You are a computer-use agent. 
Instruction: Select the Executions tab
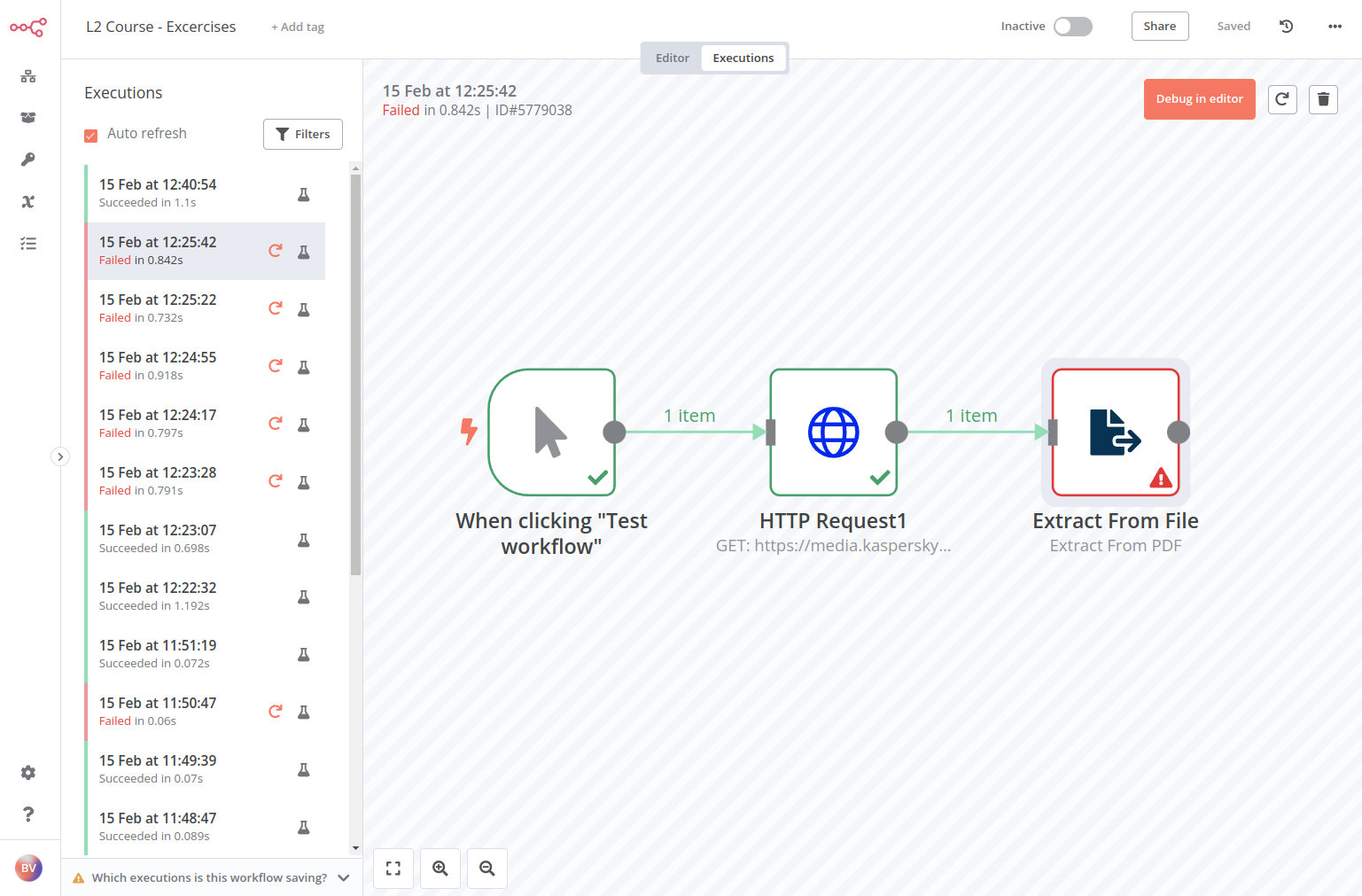[743, 57]
